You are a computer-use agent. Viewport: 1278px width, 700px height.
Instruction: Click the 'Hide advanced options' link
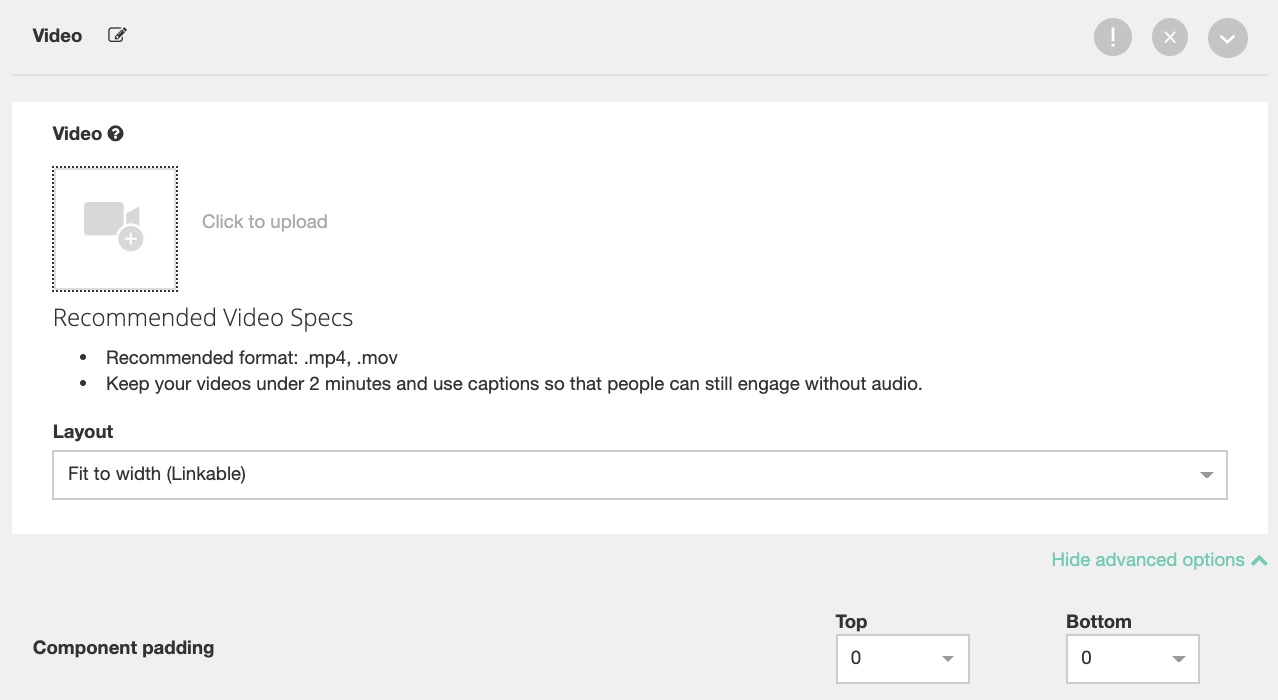(1147, 560)
